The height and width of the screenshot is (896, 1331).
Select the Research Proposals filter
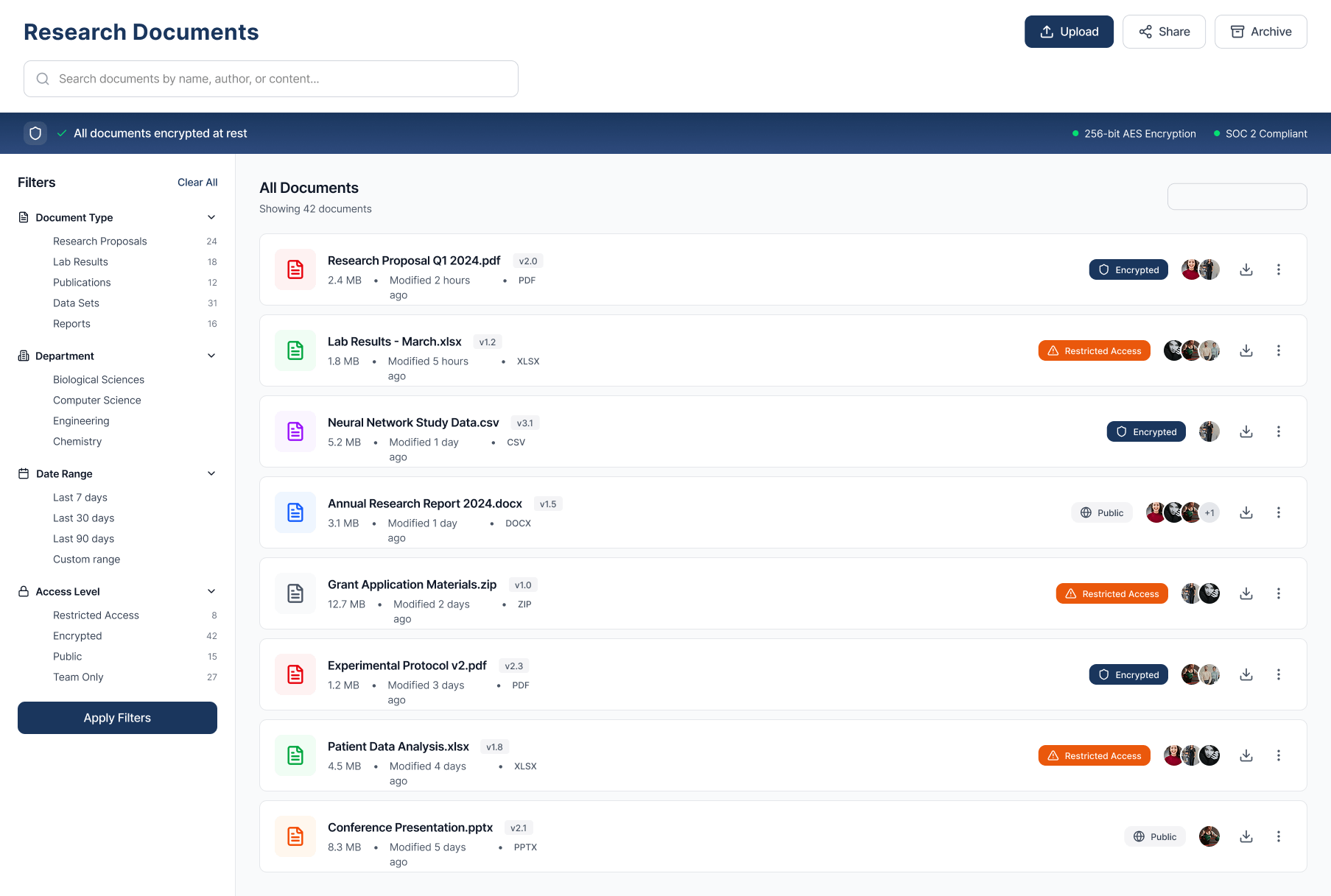click(x=100, y=241)
